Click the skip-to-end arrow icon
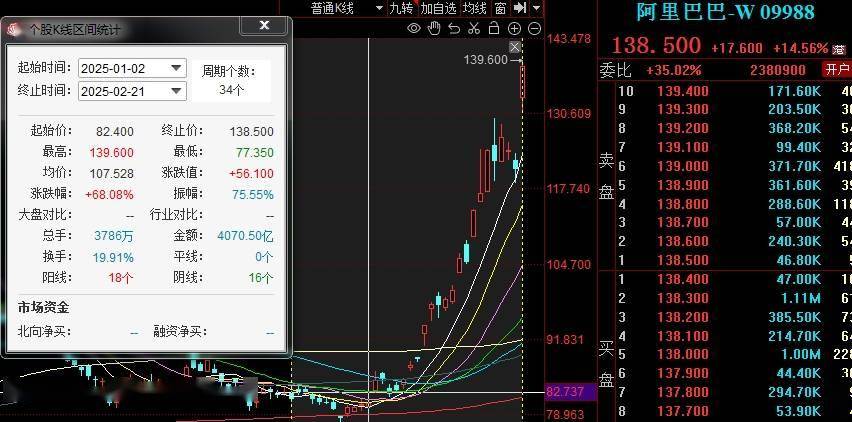Image resolution: width=852 pixels, height=422 pixels. [x=519, y=8]
